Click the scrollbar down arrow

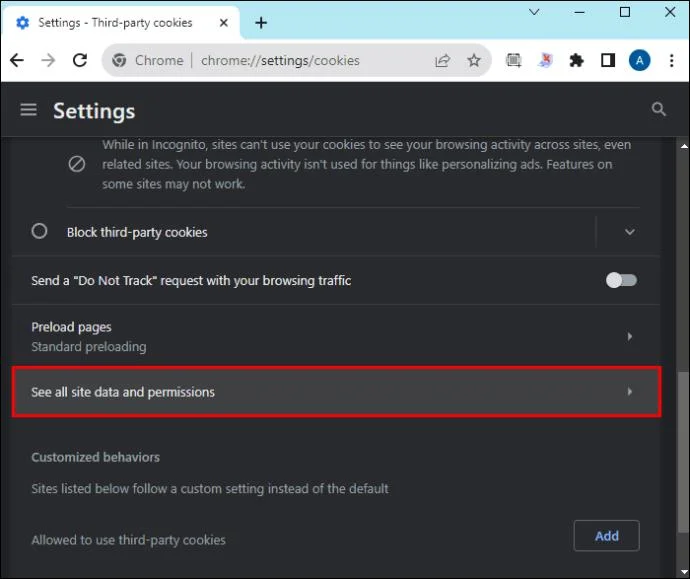[683, 572]
